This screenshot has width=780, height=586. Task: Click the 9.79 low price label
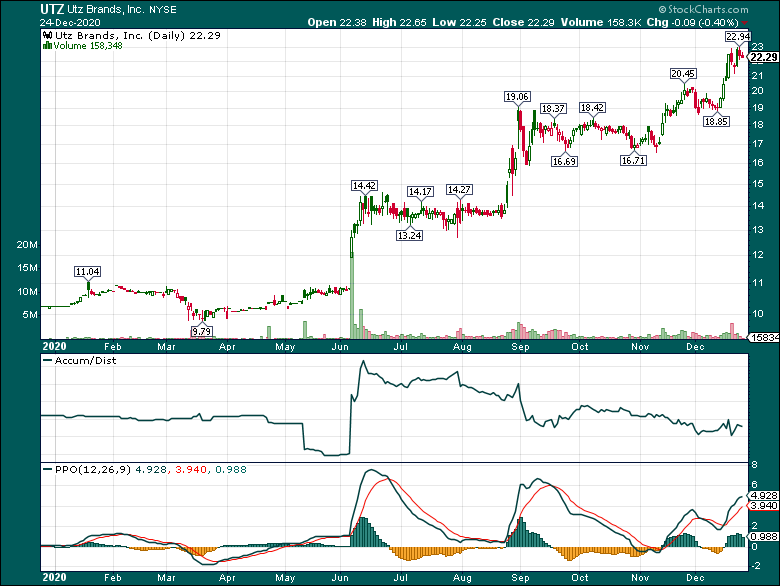(x=201, y=331)
